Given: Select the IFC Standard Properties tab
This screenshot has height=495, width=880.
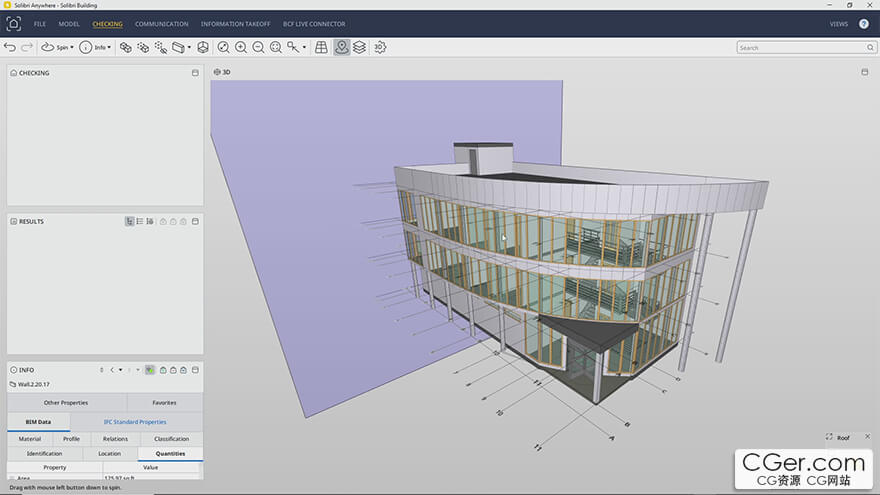Looking at the screenshot, I should [x=135, y=422].
